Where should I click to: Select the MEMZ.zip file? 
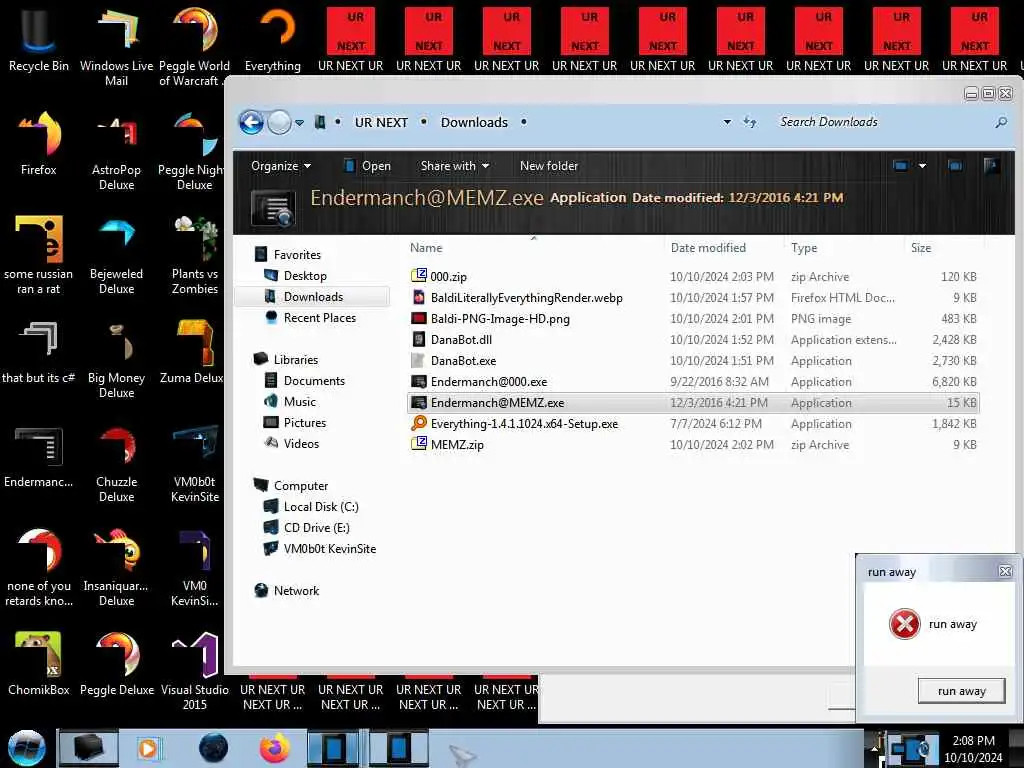click(693, 444)
